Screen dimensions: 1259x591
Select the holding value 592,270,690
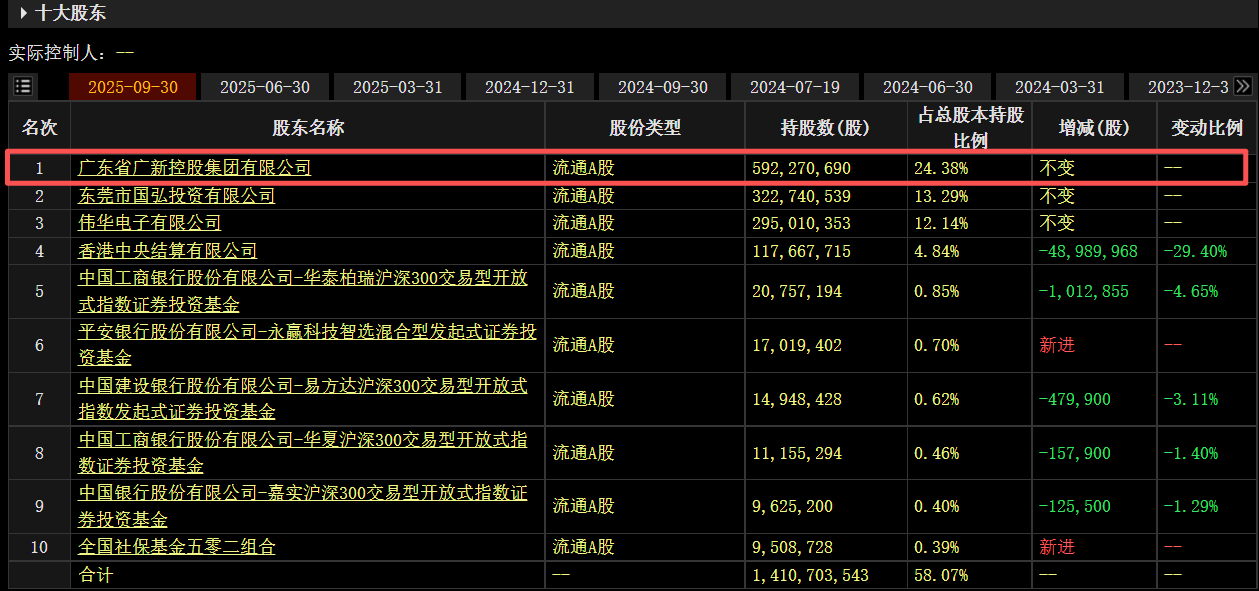(x=802, y=168)
